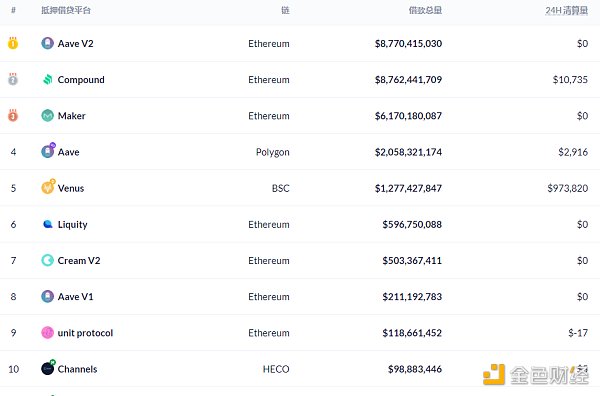
Task: Sort by the 24H清算量 column header
Action: [x=567, y=10]
